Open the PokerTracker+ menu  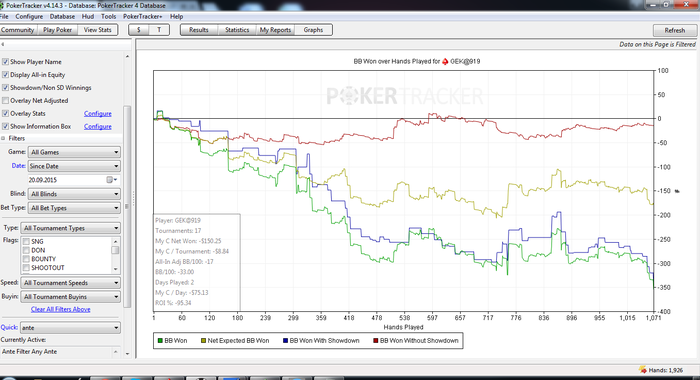pos(143,17)
